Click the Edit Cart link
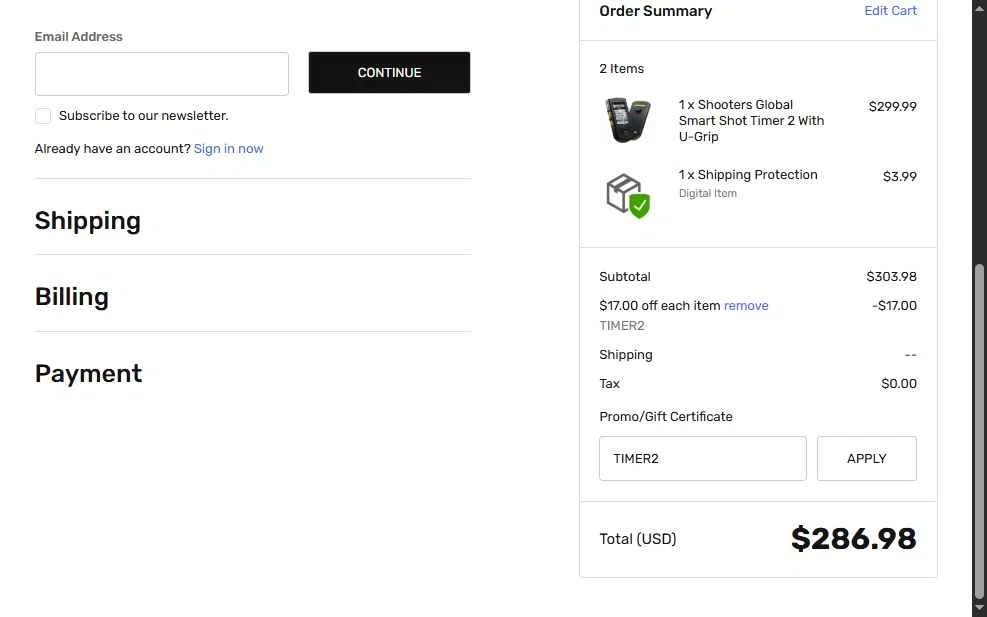Screen dimensions: 987x617 point(890,11)
